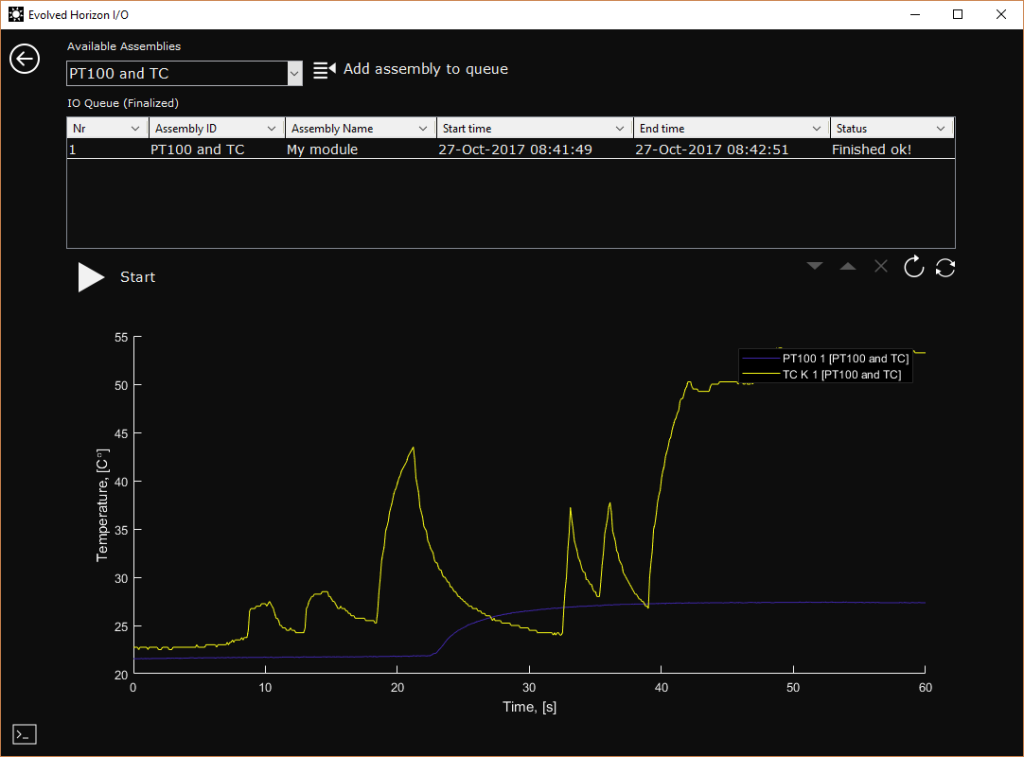The height and width of the screenshot is (757, 1024).
Task: Move queue item down with down arrow
Action: point(815,266)
